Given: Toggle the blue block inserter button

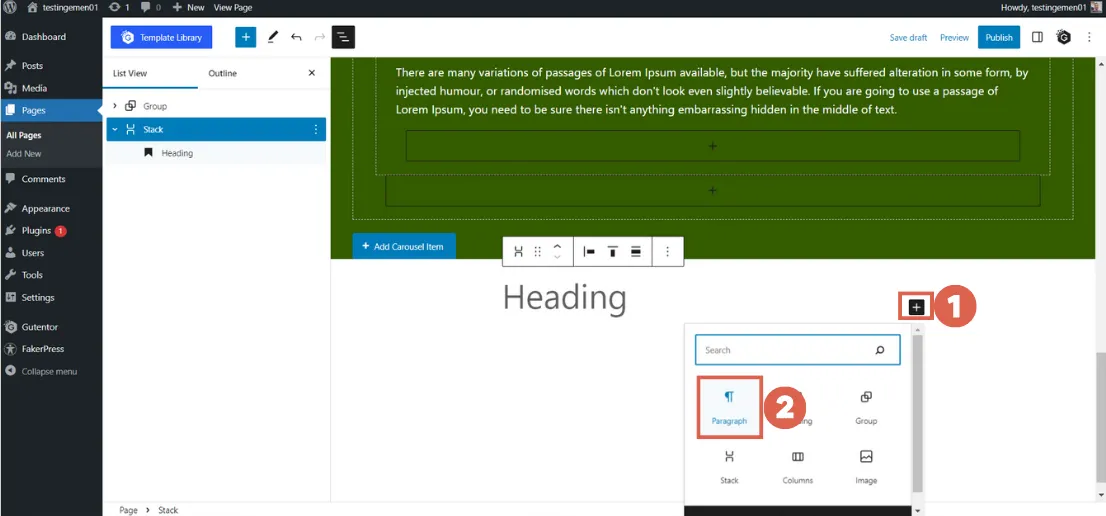Looking at the screenshot, I should 245,37.
